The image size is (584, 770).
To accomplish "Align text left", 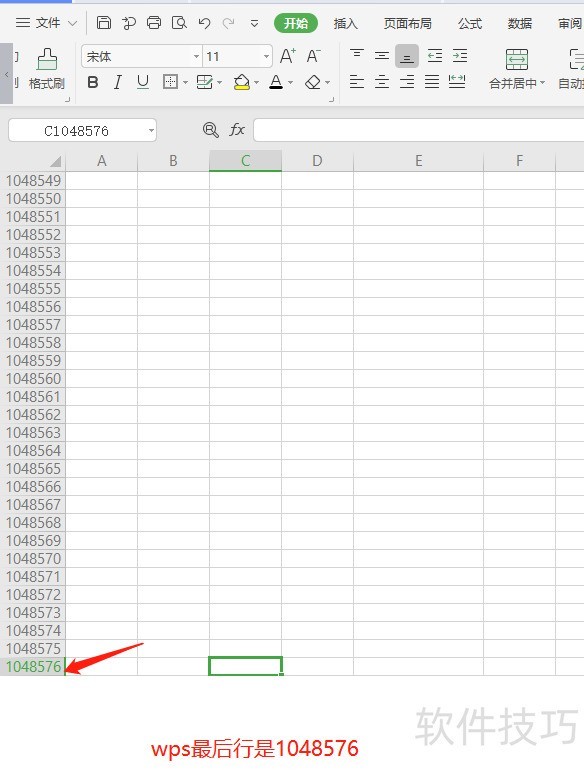I will point(357,82).
